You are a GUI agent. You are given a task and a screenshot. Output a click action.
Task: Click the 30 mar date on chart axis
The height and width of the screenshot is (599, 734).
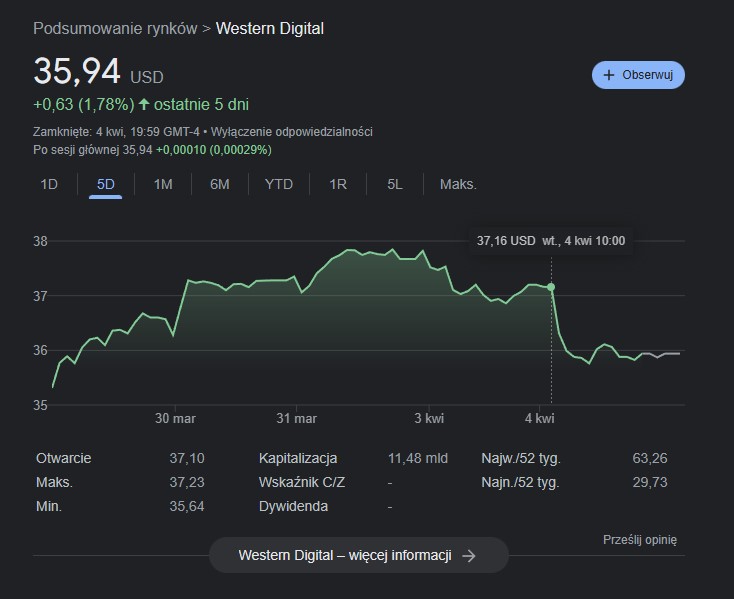(175, 418)
